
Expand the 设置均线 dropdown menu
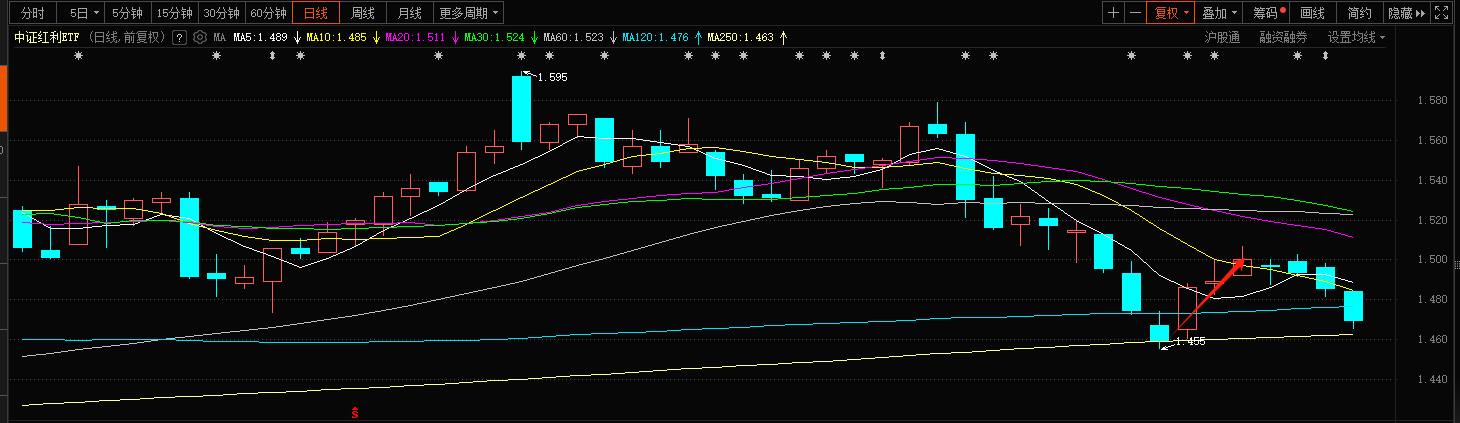point(1357,38)
